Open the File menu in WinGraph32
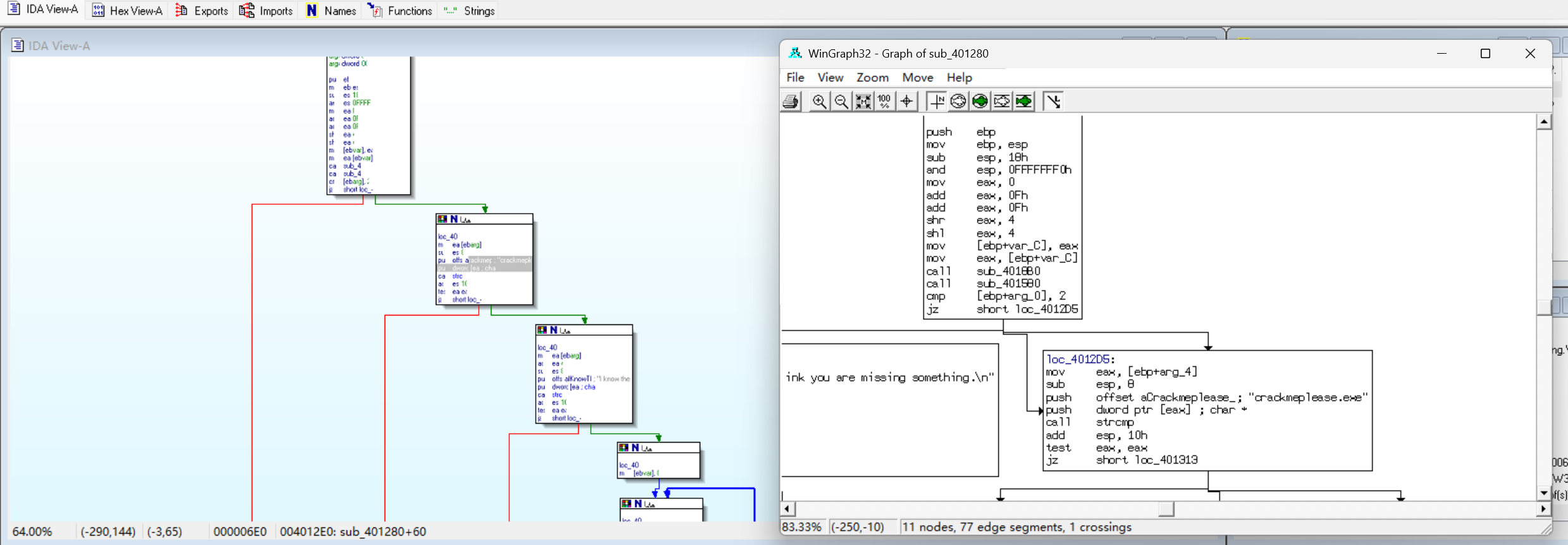 point(796,77)
